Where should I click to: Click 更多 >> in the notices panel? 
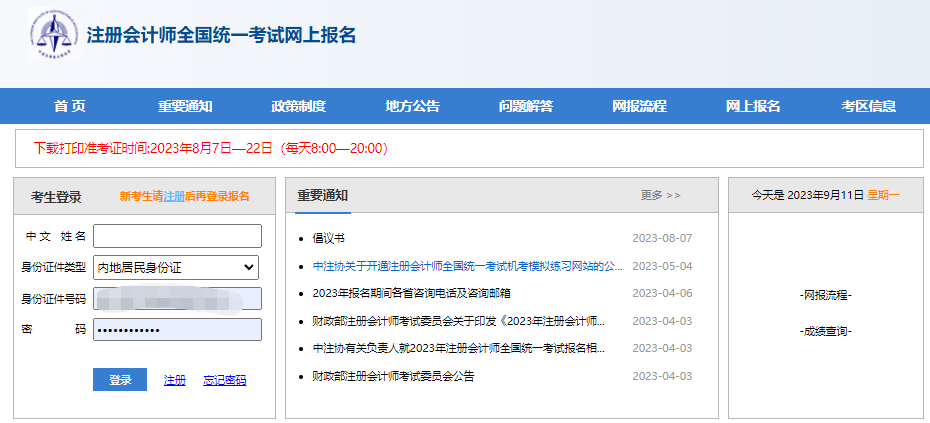660,195
